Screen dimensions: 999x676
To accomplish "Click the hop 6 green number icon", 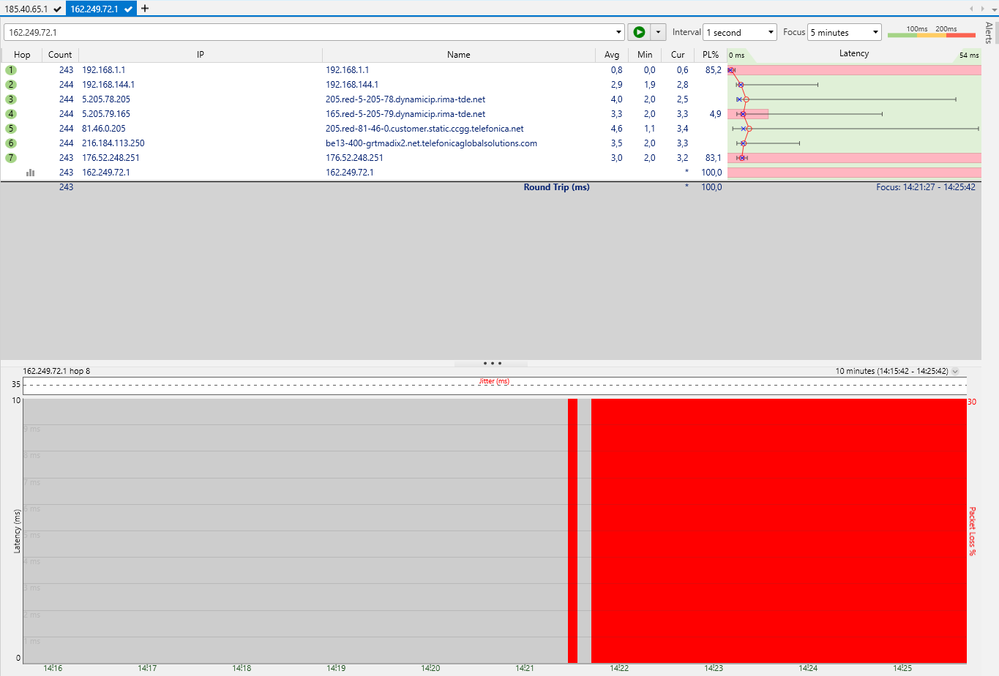I will (11, 143).
